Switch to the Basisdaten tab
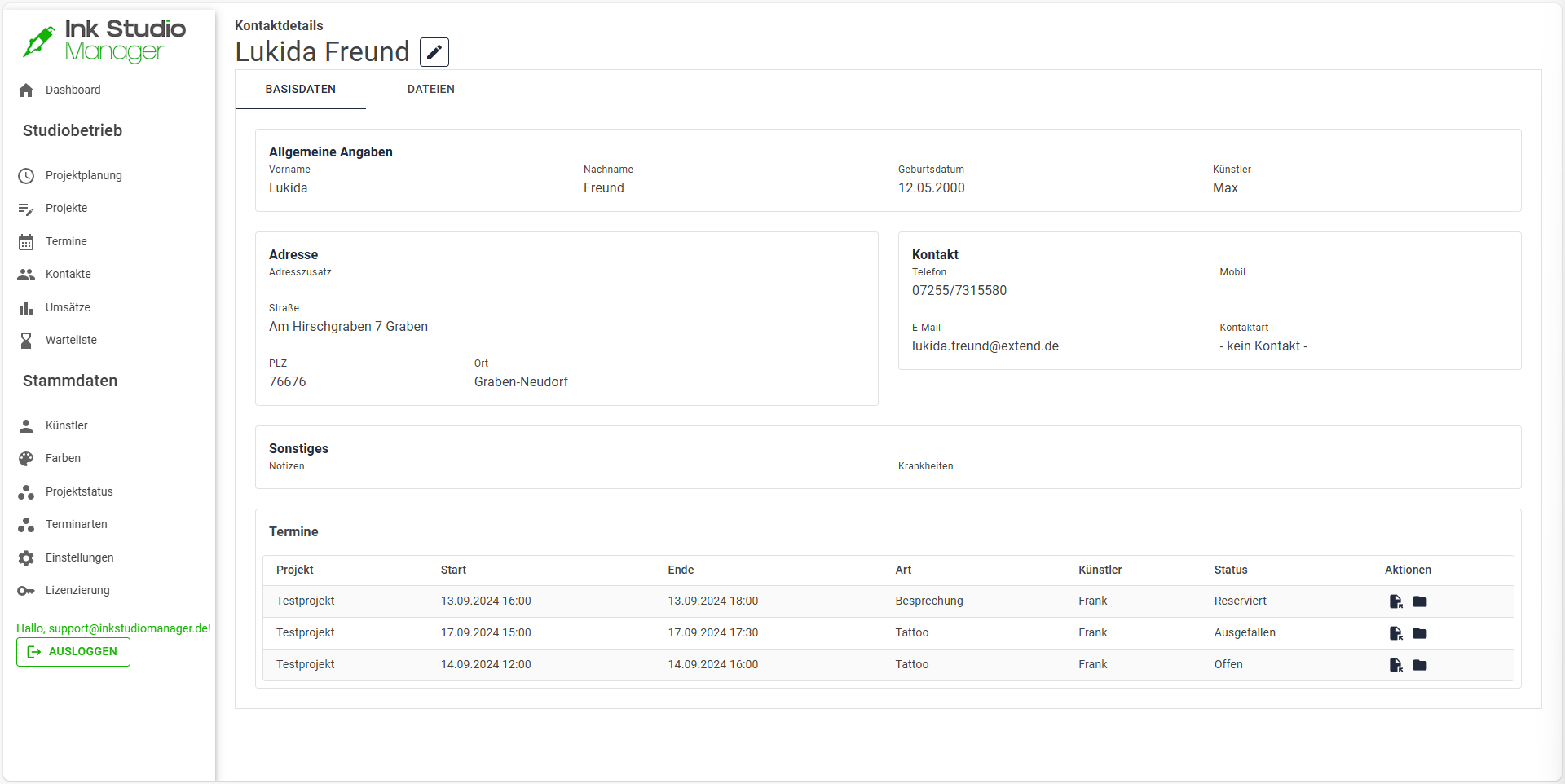Image resolution: width=1565 pixels, height=784 pixels. point(301,90)
